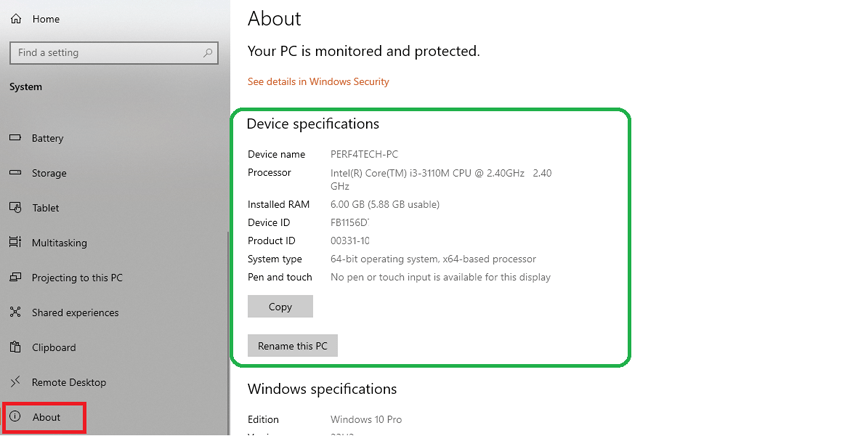Click the About info icon
The image size is (850, 436).
[x=15, y=416]
